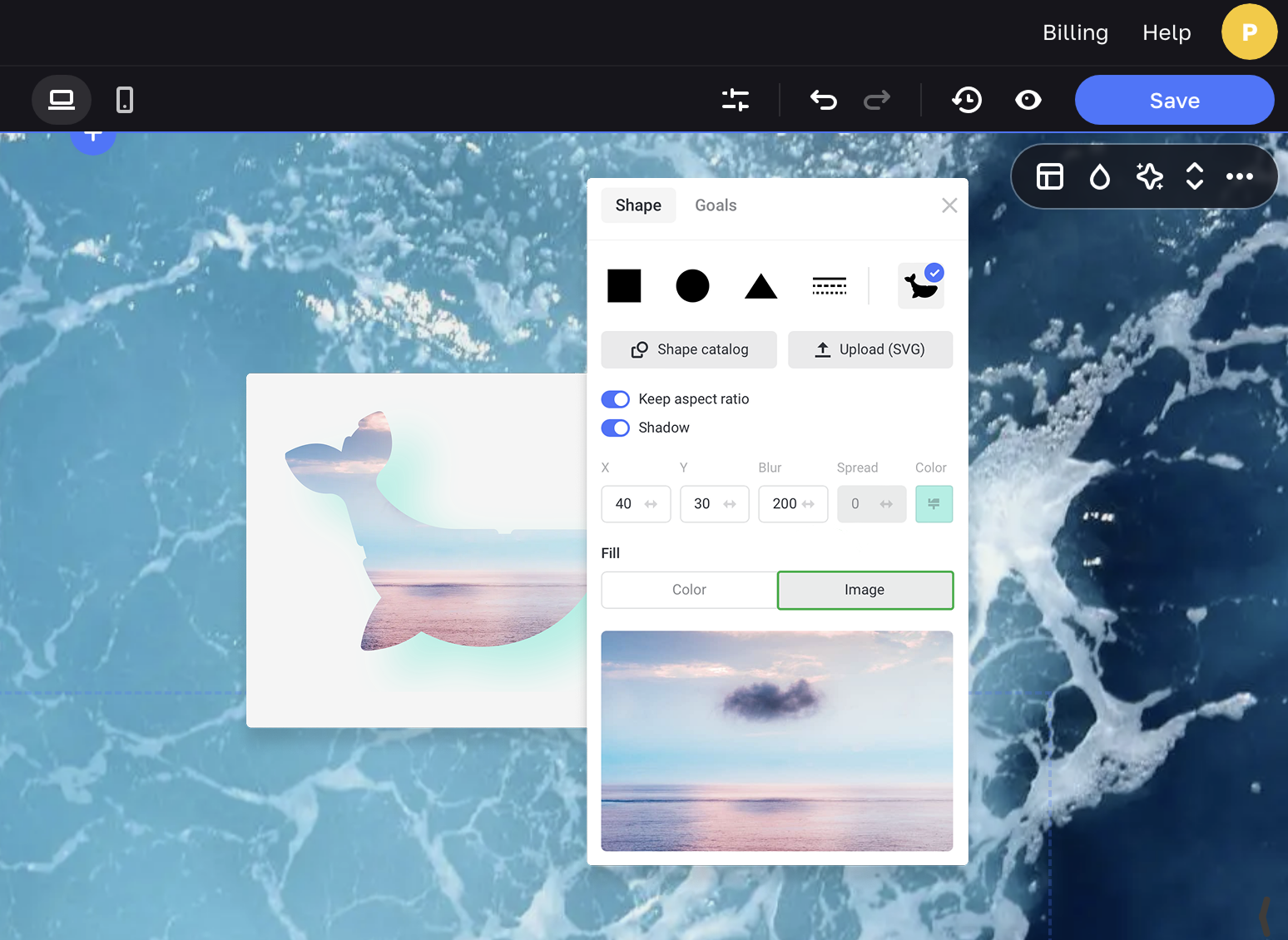Disable the Shadow toggle
Image resolution: width=1288 pixels, height=940 pixels.
point(616,428)
